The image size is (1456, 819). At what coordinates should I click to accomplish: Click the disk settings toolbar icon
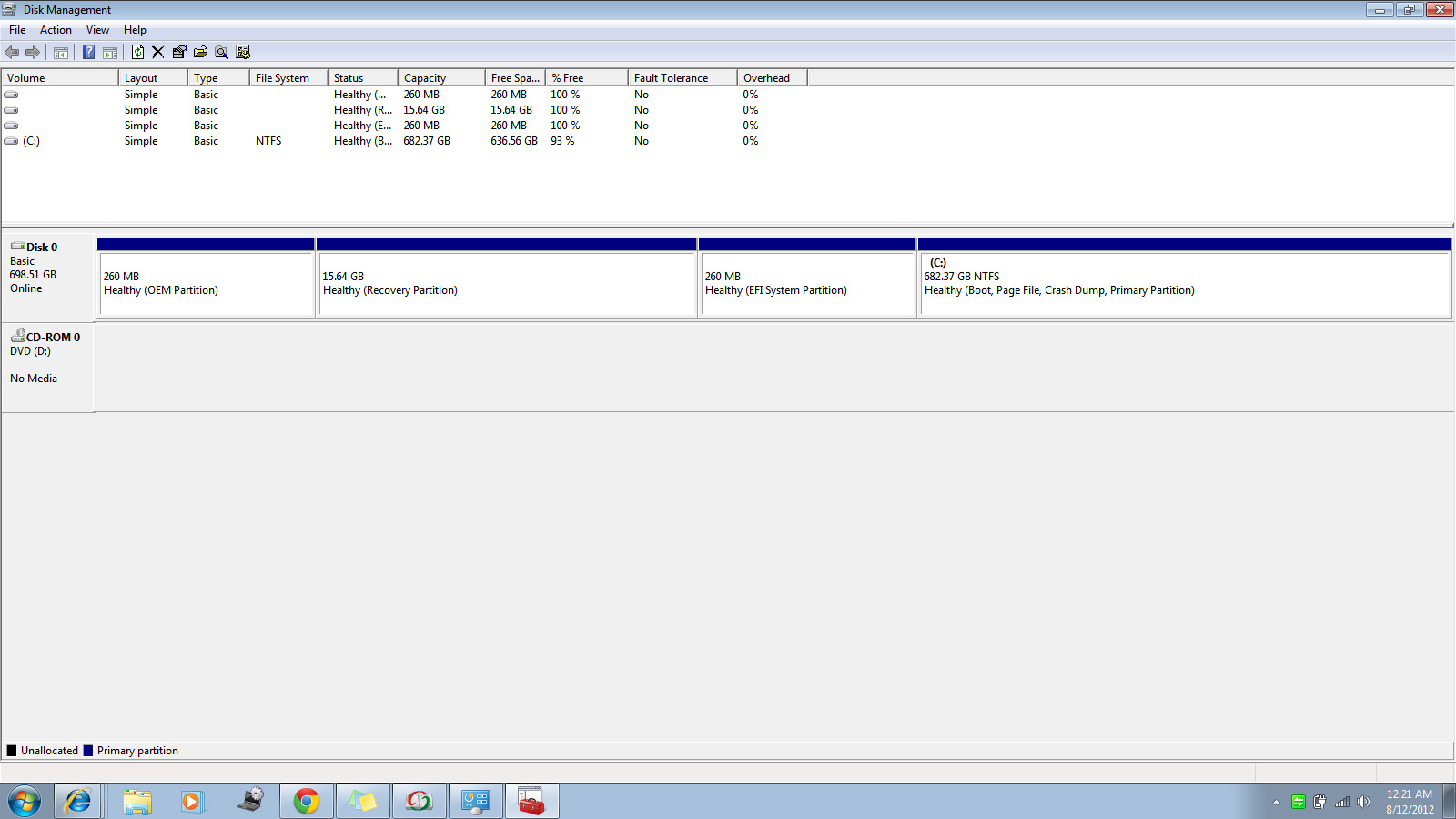[x=243, y=53]
